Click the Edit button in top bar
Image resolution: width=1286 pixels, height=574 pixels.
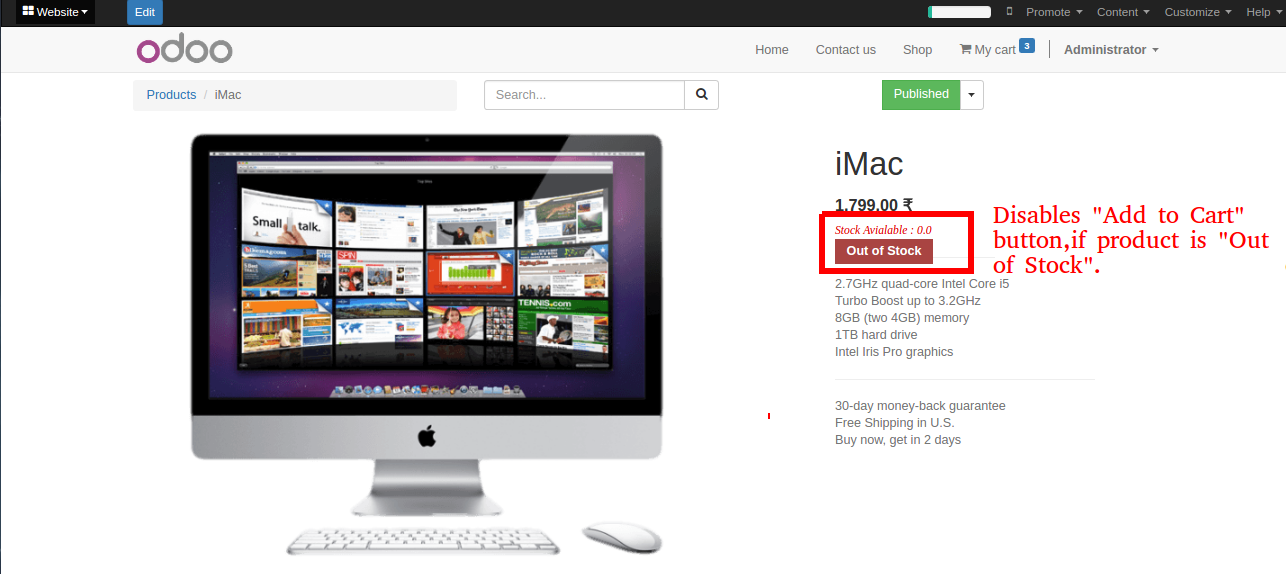[145, 12]
